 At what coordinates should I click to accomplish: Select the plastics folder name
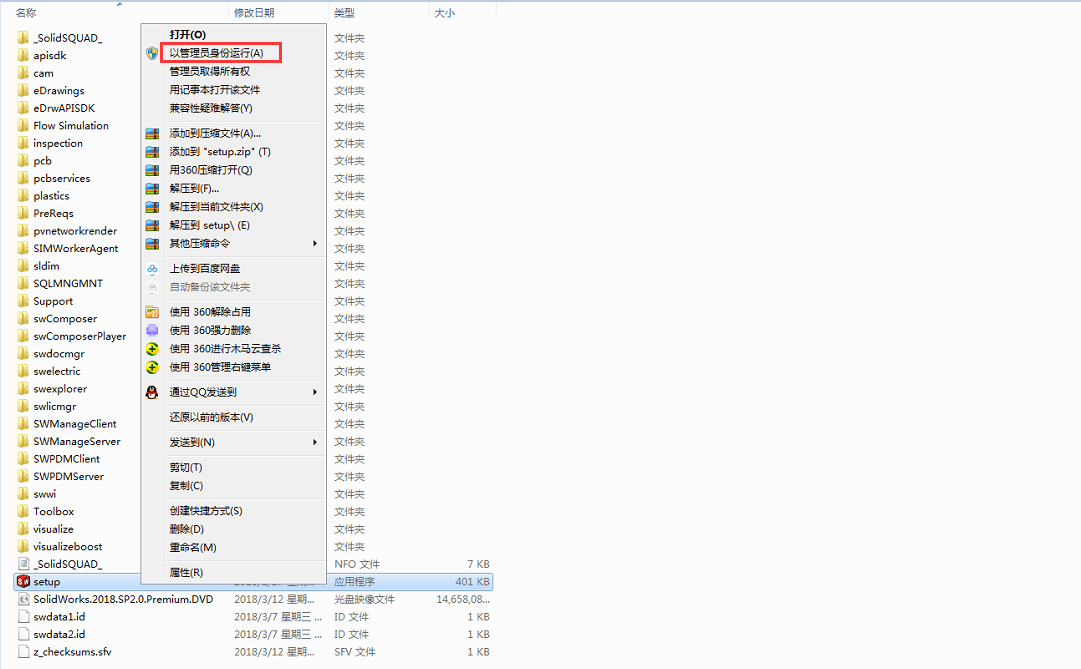pos(51,196)
